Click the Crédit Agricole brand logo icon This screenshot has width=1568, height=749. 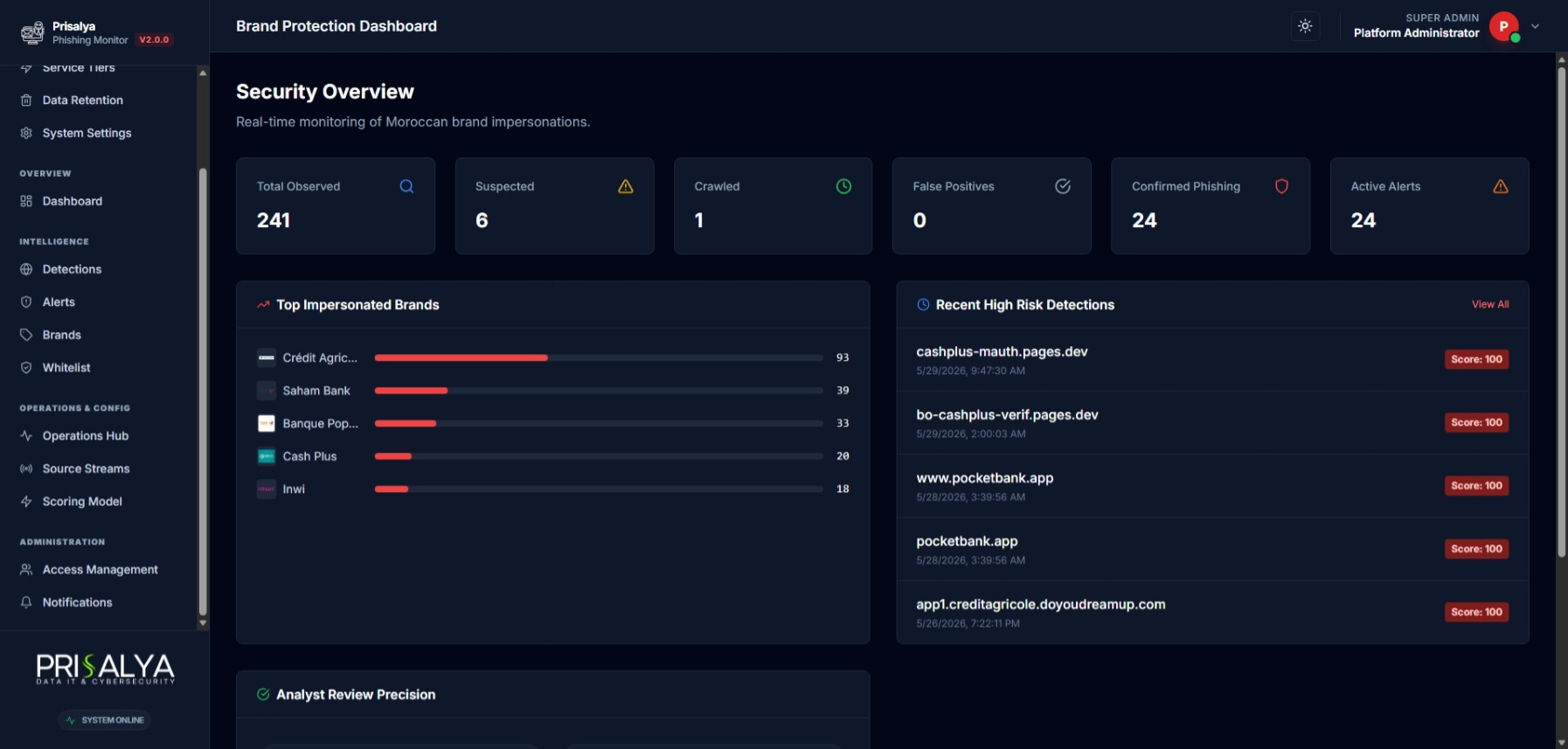click(x=267, y=357)
